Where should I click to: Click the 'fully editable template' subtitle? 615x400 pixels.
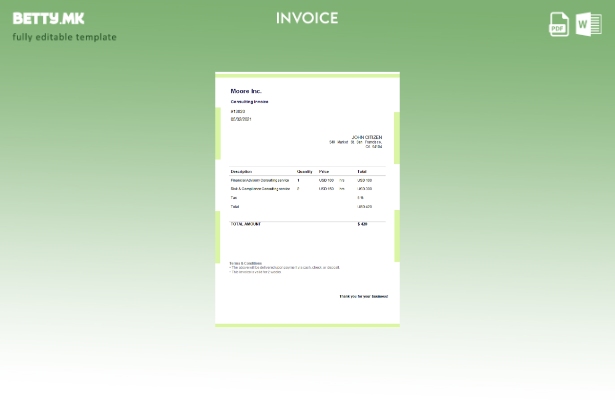click(64, 37)
